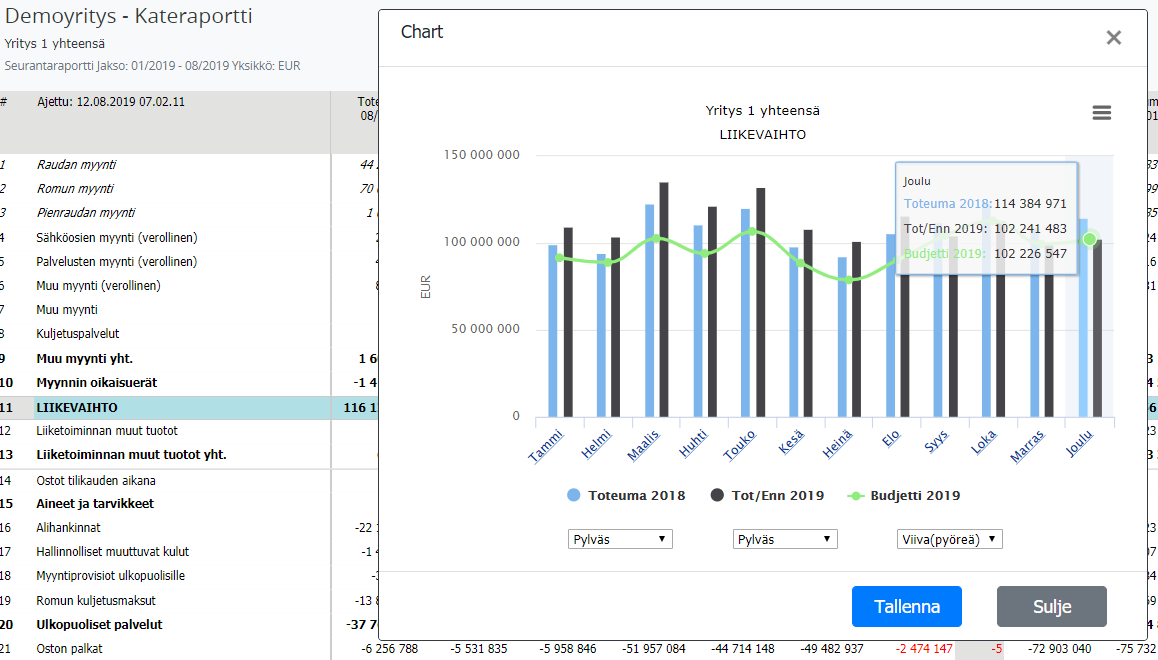Screen dimensions: 1158x660
Task: Expand the Viiva(pyöreä) chart type dropdown
Action: tap(949, 539)
